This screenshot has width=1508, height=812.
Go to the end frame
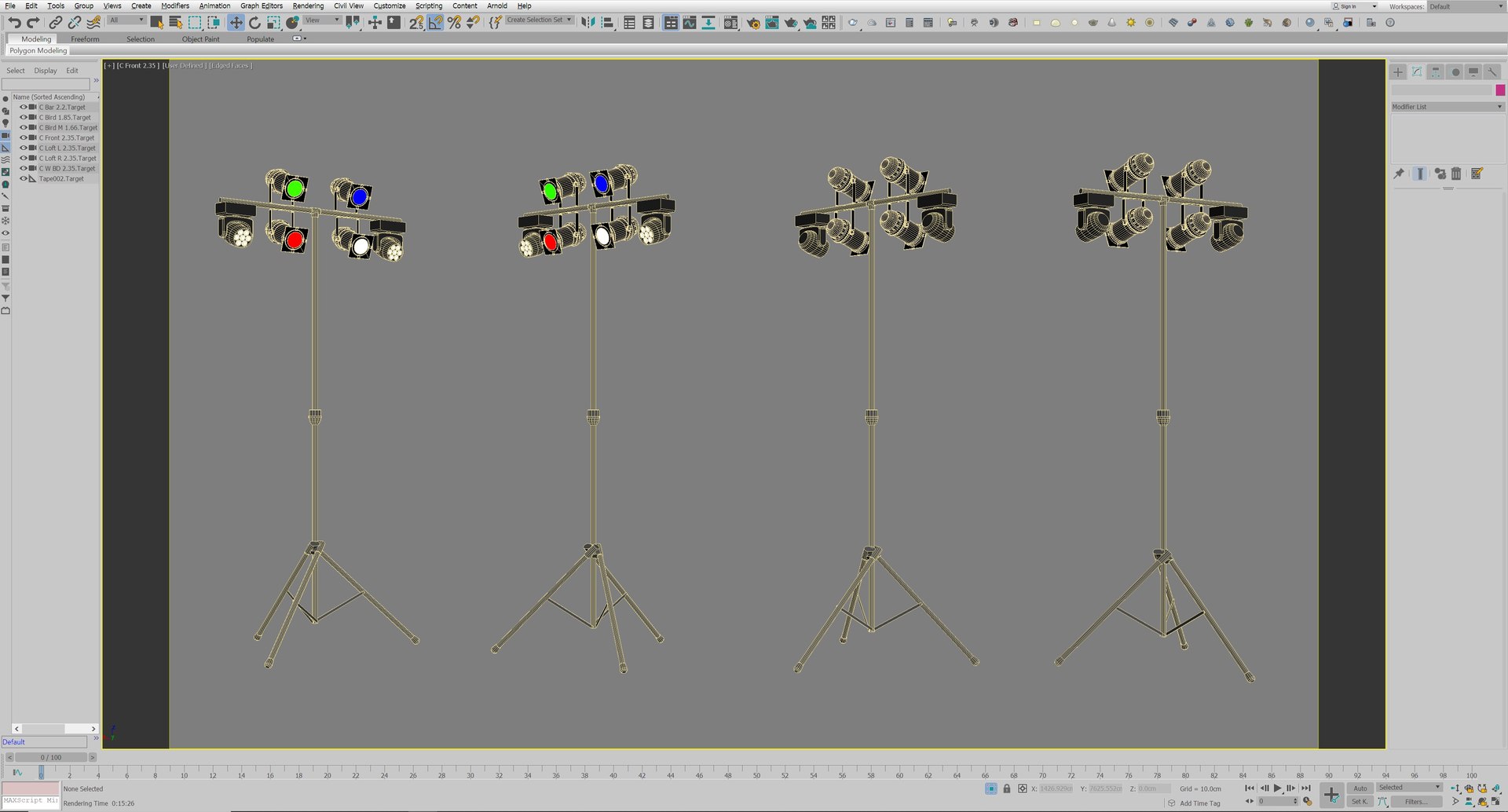coord(1305,788)
